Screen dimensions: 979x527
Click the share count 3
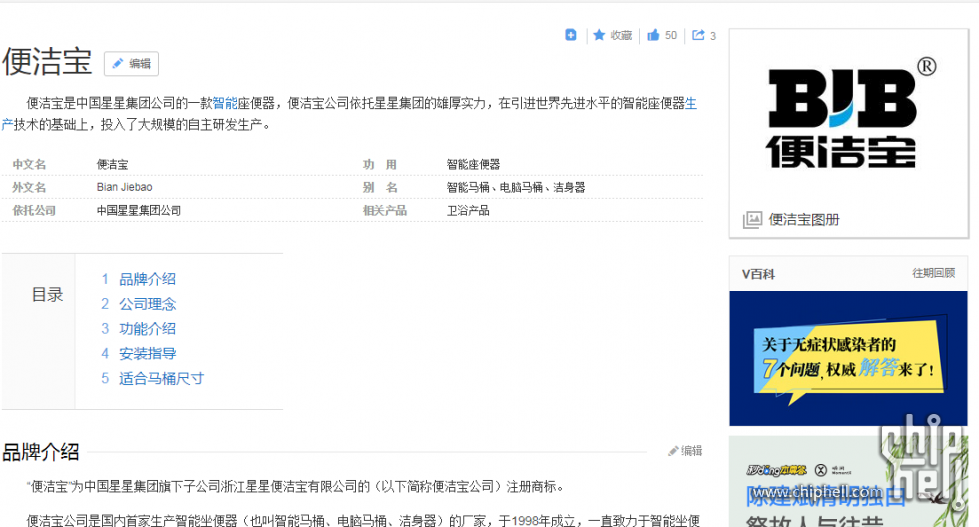click(712, 36)
